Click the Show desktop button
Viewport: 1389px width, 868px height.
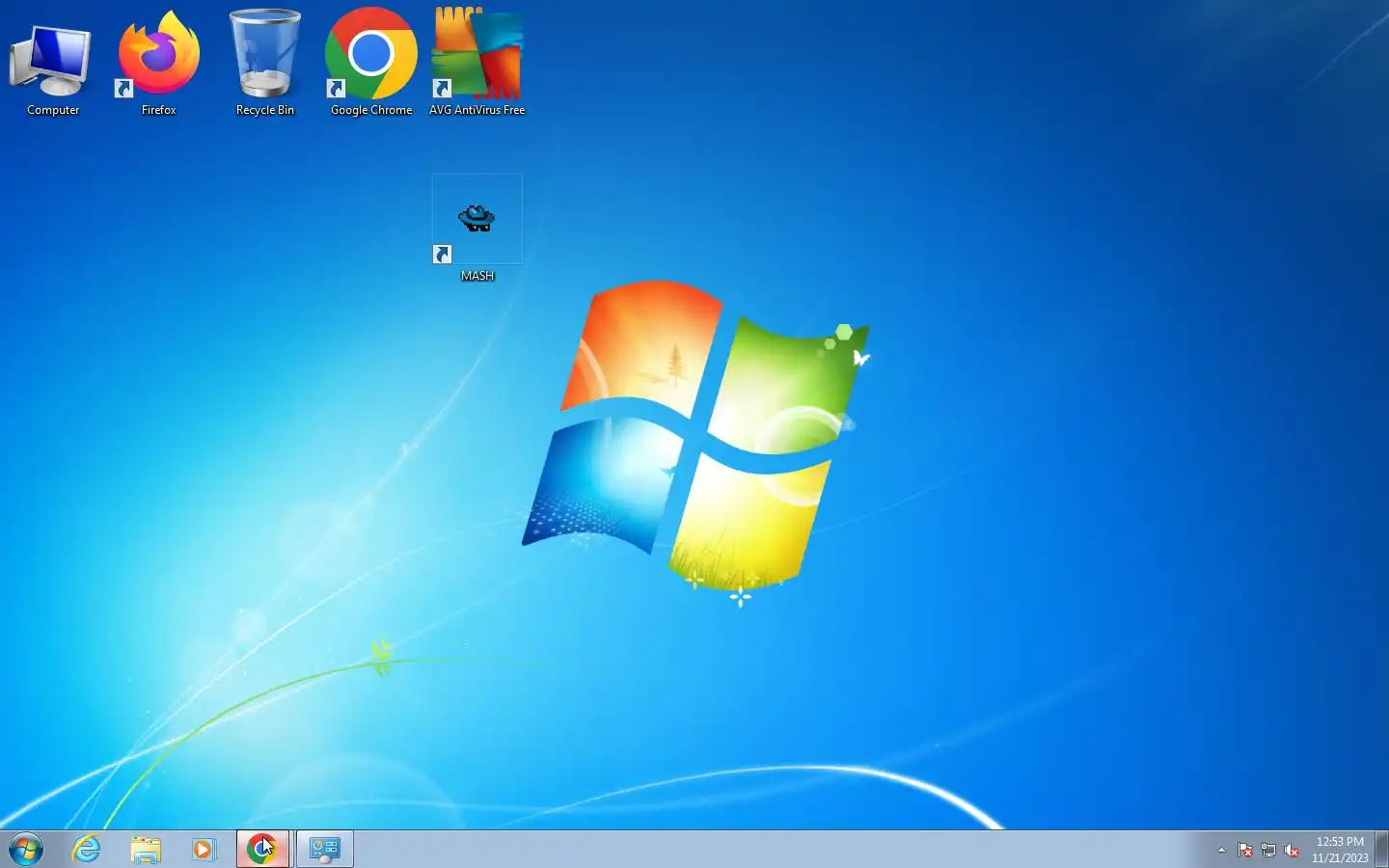tap(1381, 849)
